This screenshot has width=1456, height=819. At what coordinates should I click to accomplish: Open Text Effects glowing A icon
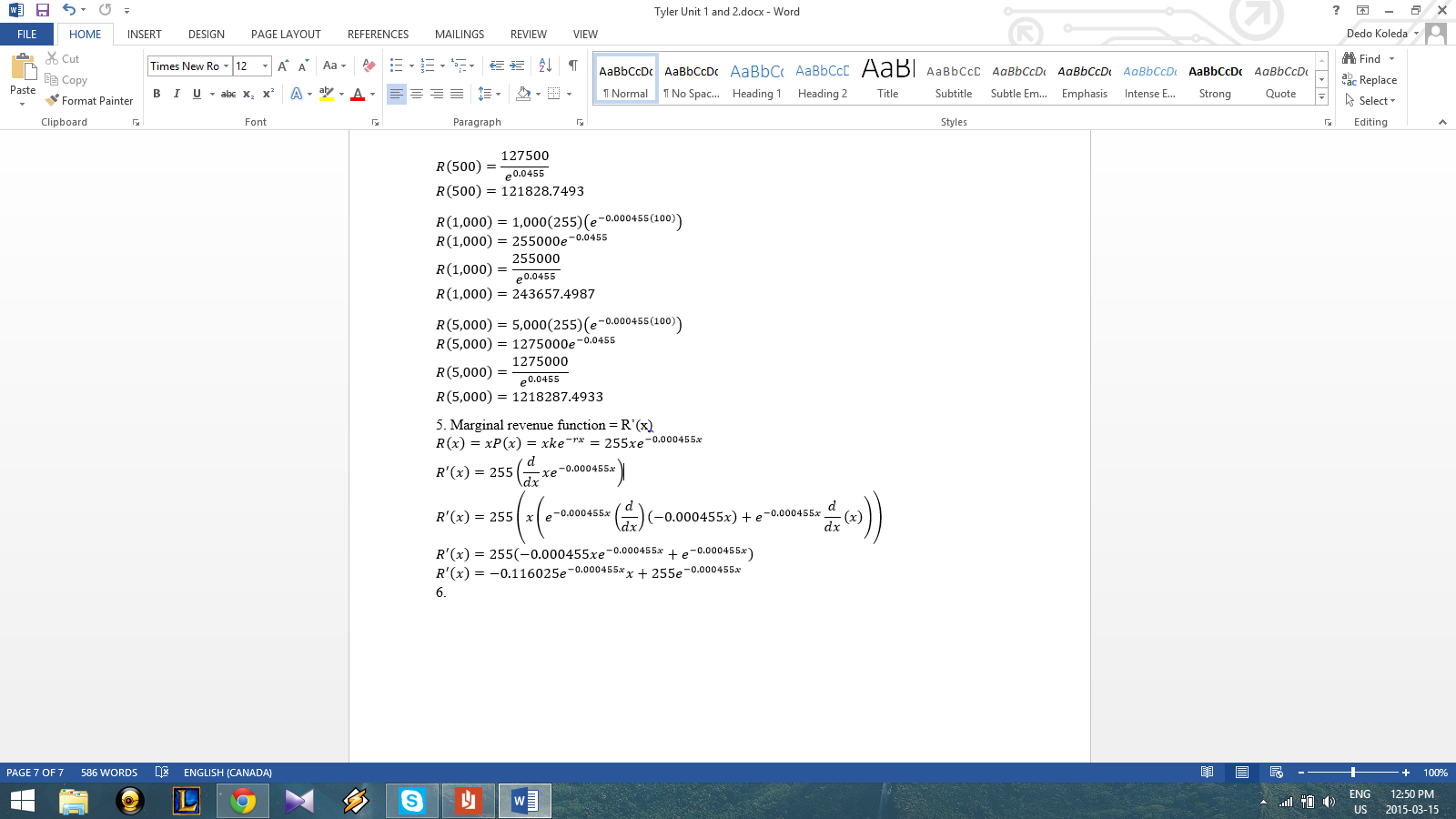tap(297, 94)
